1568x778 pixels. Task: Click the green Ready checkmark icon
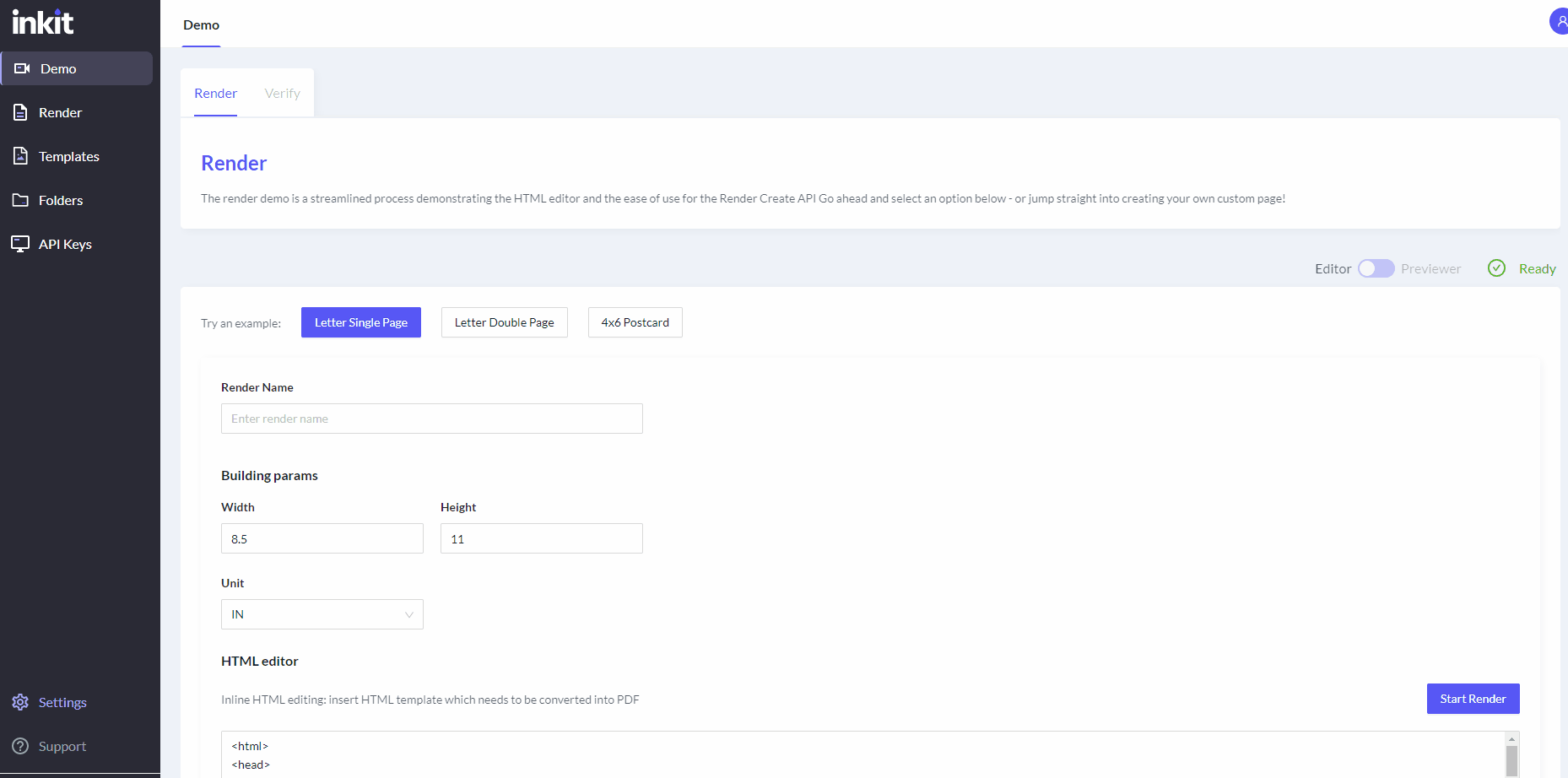[x=1496, y=268]
